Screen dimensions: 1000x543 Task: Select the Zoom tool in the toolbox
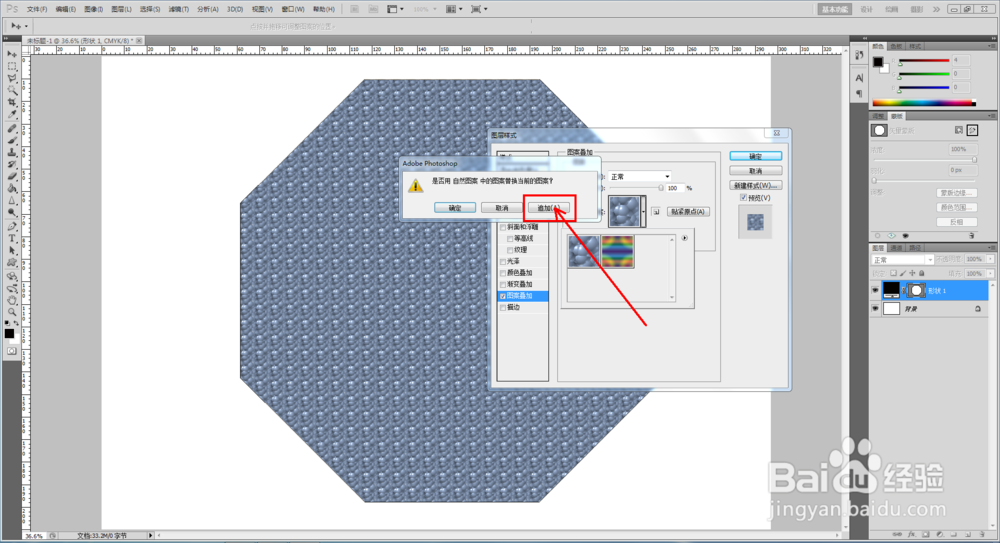[11, 312]
